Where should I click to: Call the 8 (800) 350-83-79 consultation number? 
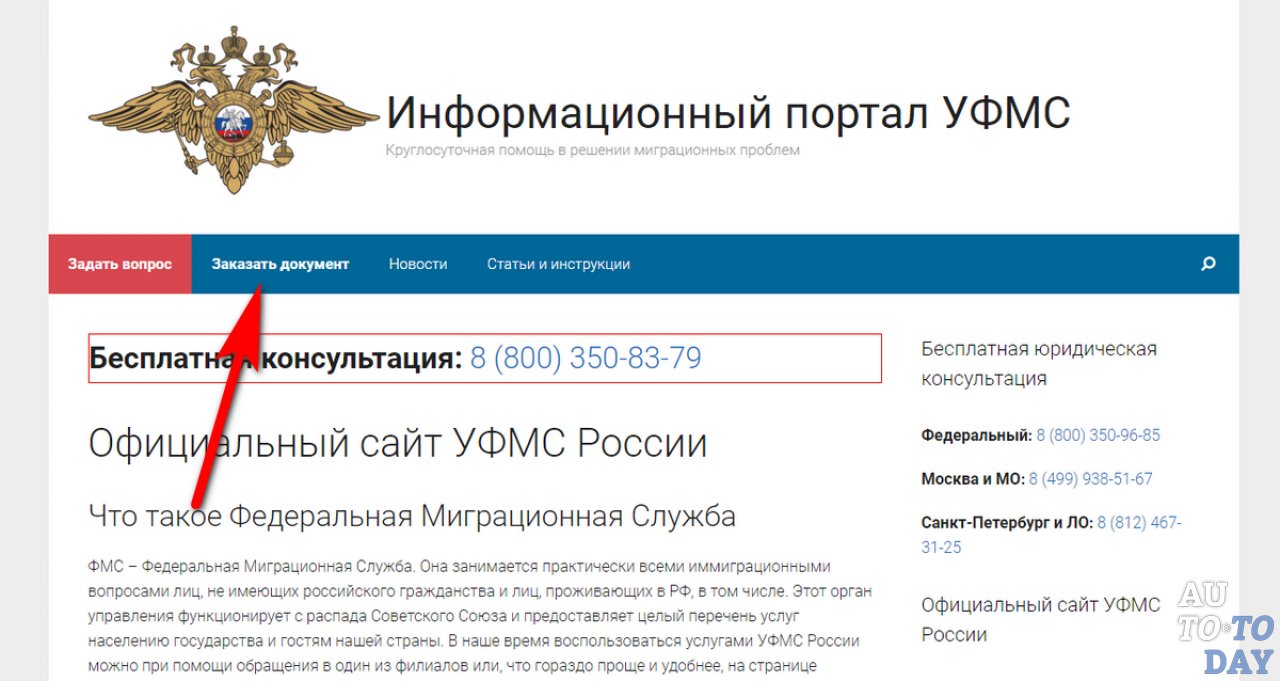(586, 358)
